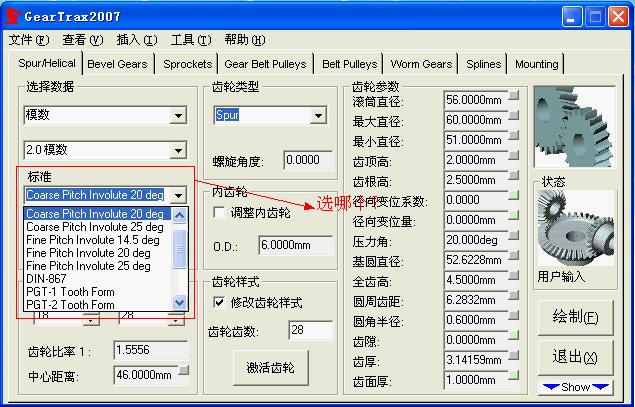The width and height of the screenshot is (635, 407).
Task: Switch to the Splines tab
Action: tap(484, 64)
